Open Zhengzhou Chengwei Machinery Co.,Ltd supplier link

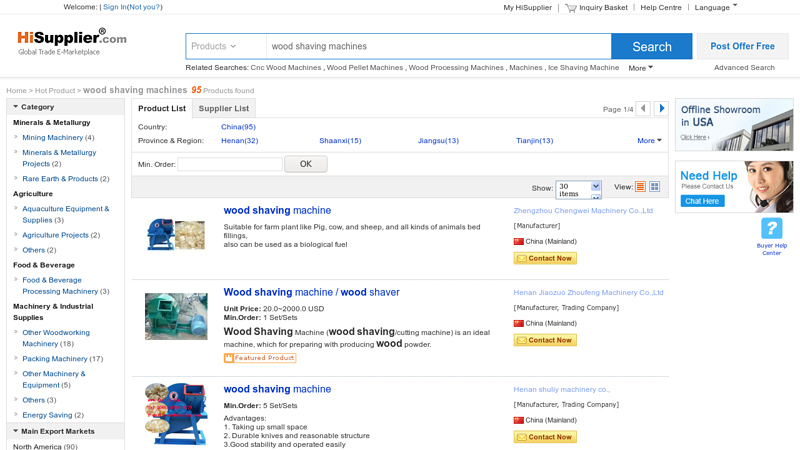(583, 211)
